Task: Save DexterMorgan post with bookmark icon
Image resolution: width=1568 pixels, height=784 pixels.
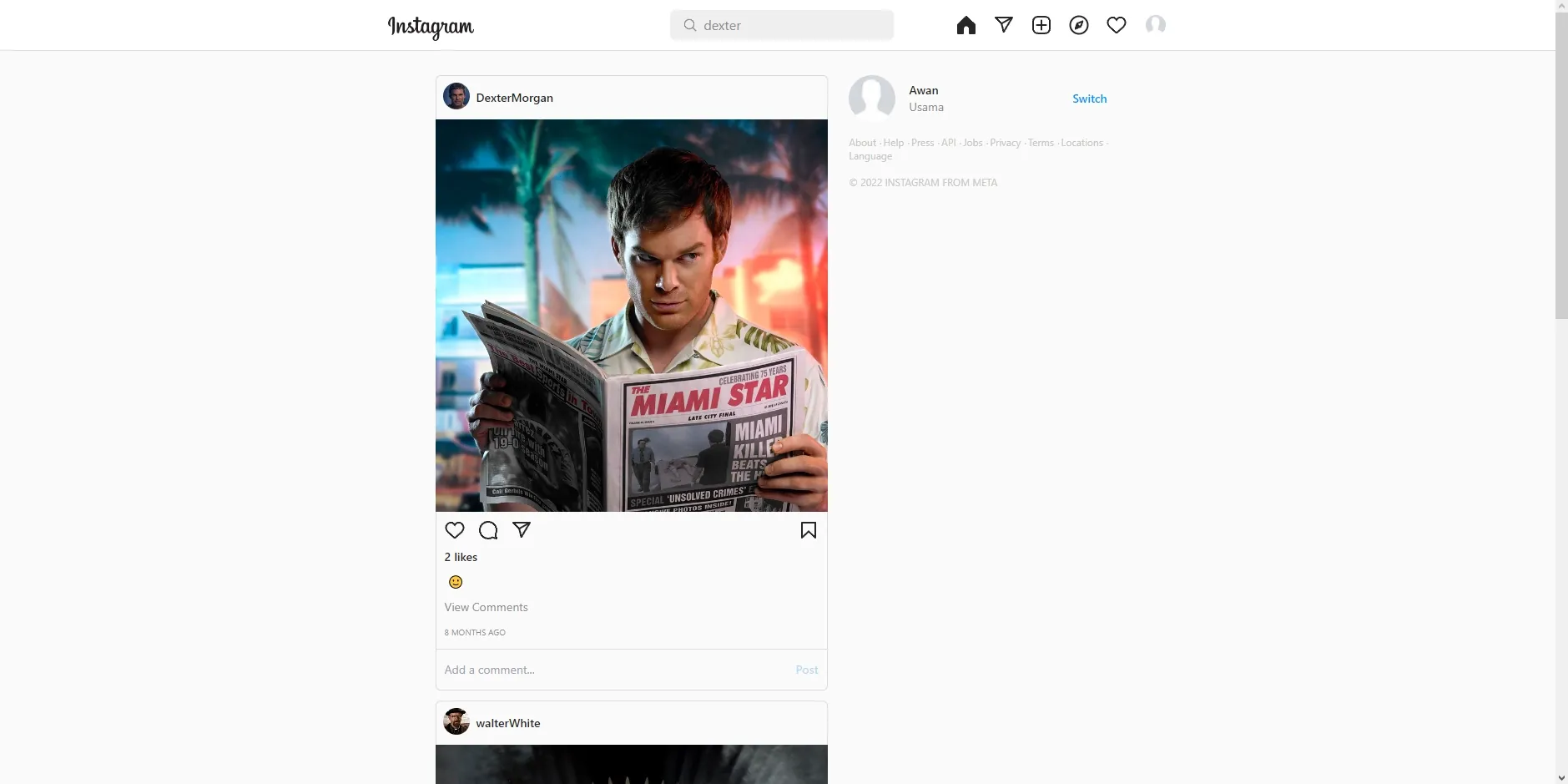Action: [809, 530]
